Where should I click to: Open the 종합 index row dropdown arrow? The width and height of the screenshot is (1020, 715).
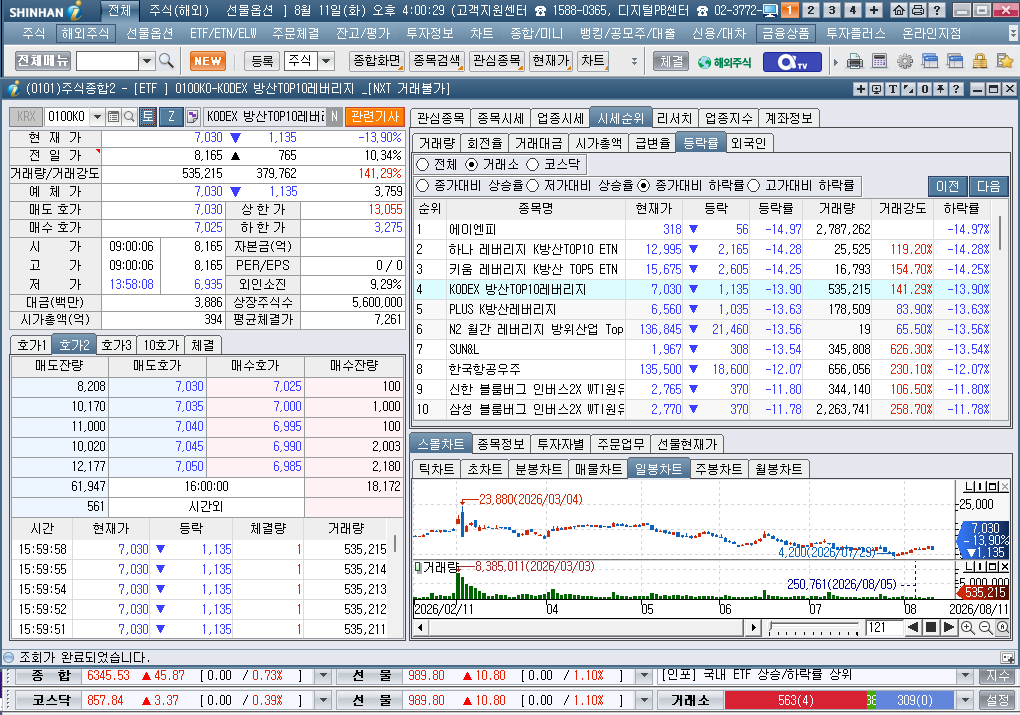pyautogui.click(x=323, y=676)
